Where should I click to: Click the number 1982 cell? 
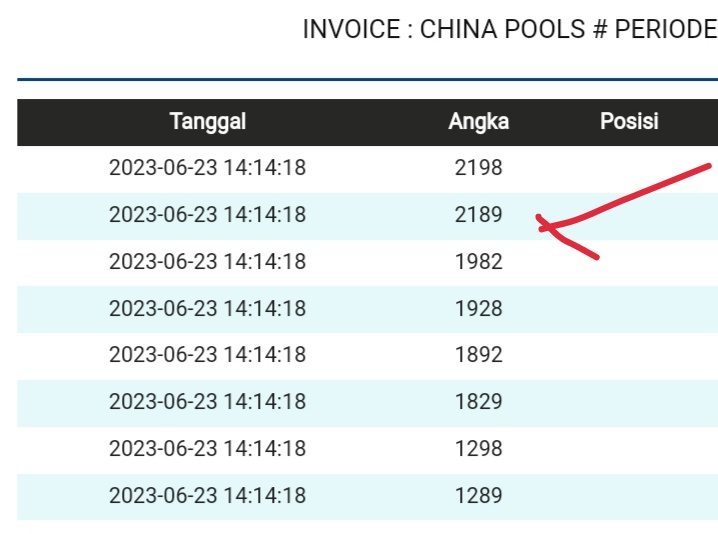478,262
